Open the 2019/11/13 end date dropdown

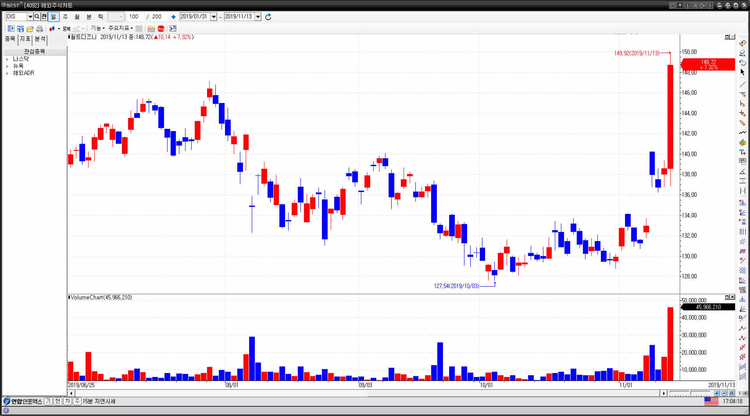[258, 17]
